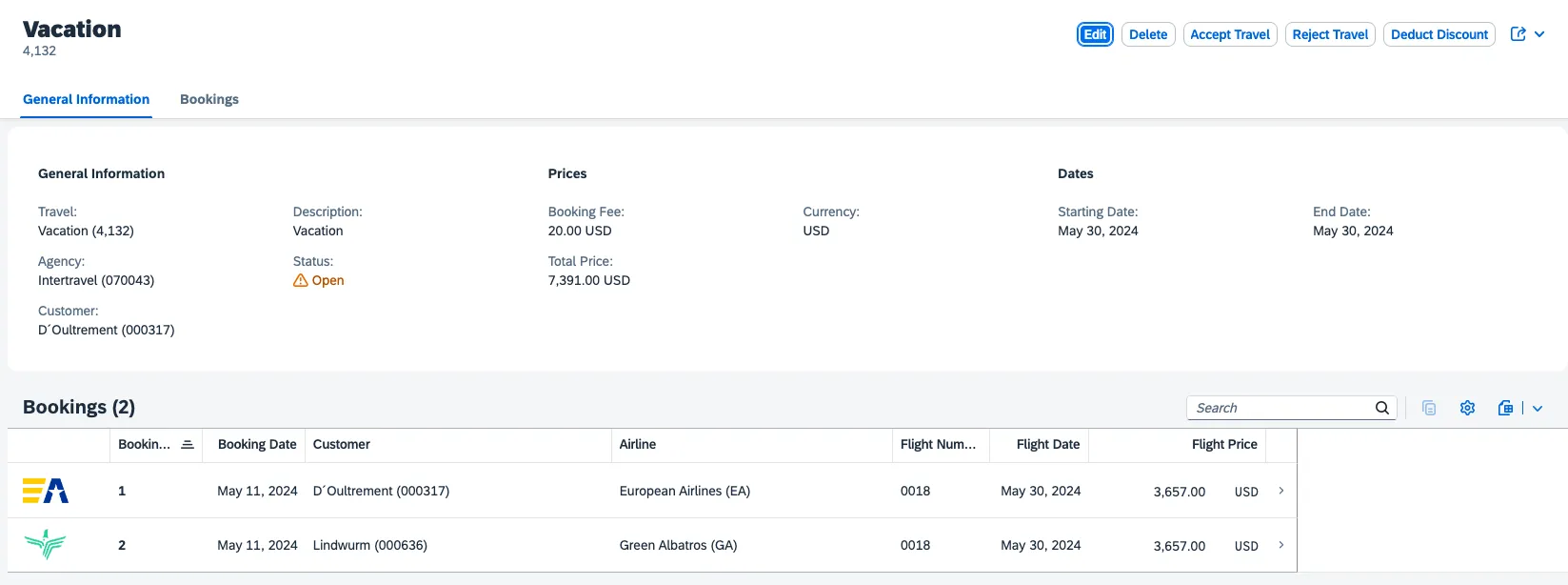Open the export options dropdown arrow
The image size is (1568, 585).
pos(1538,408)
